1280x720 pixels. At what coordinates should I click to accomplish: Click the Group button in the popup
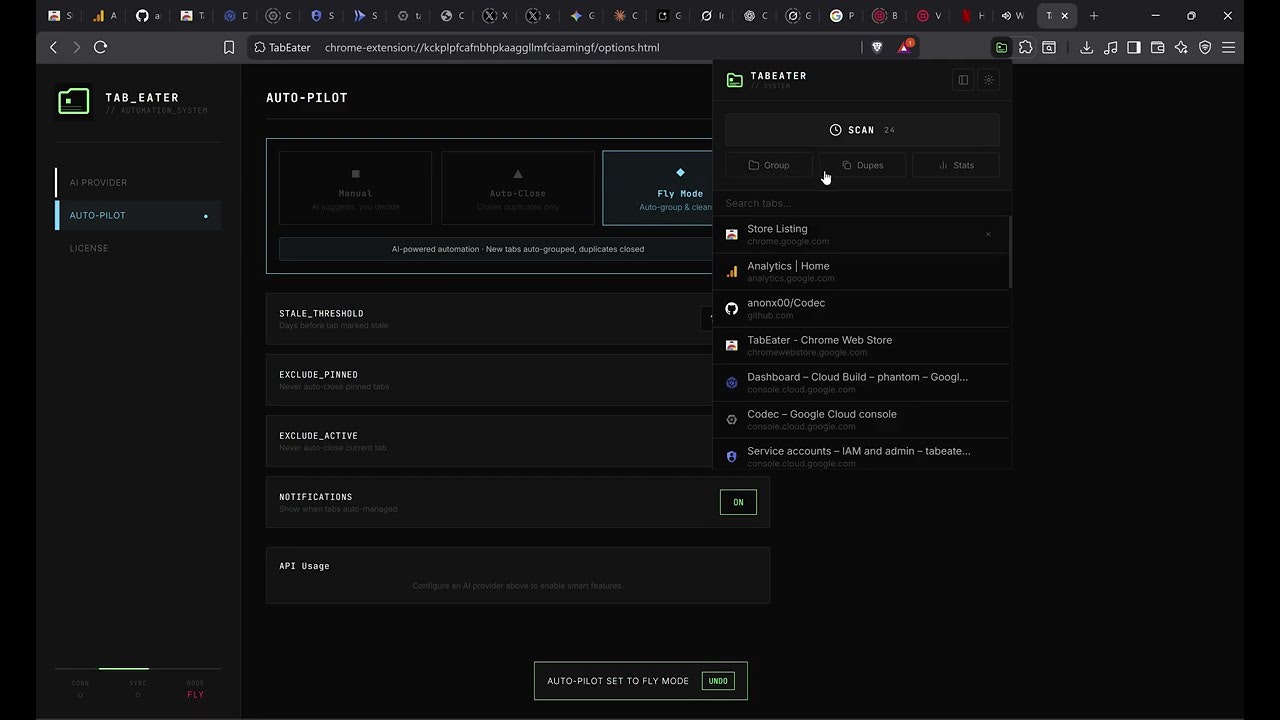(x=769, y=165)
